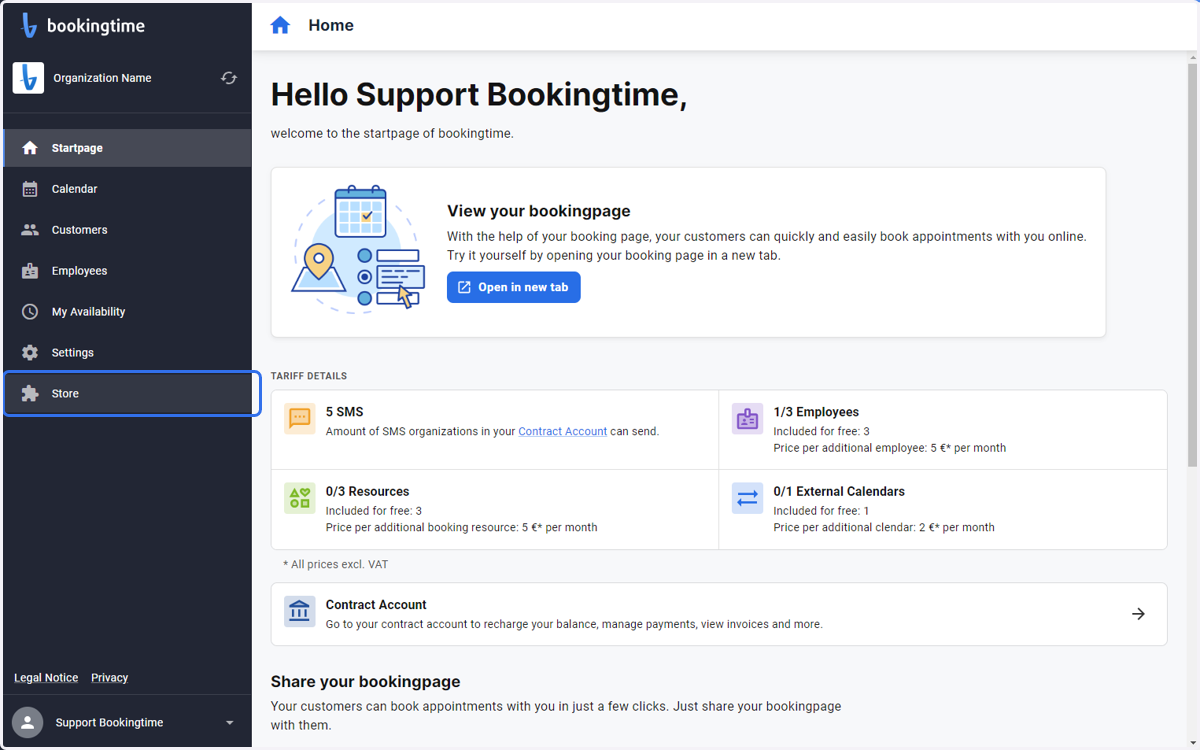
Task: Click the Open in new tab button
Action: [514, 287]
